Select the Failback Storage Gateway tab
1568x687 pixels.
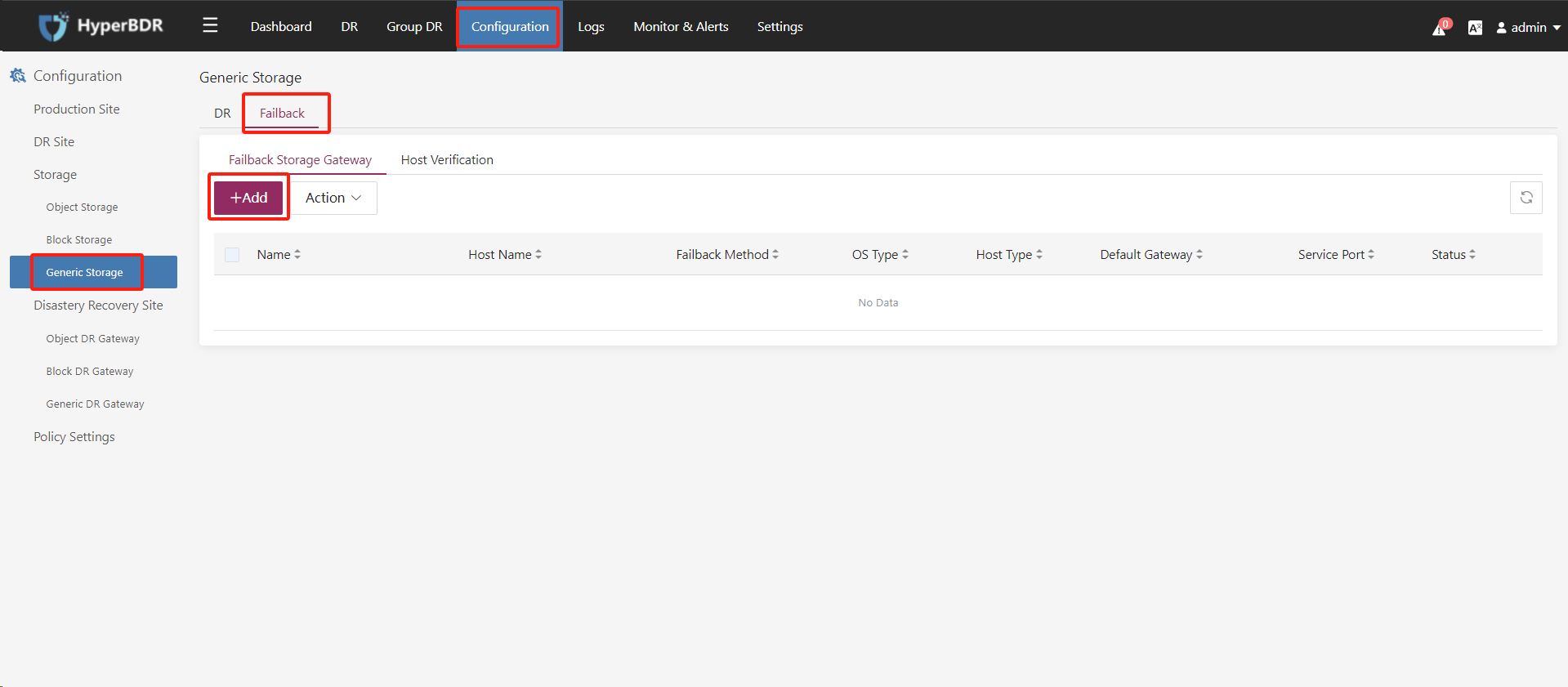[300, 160]
